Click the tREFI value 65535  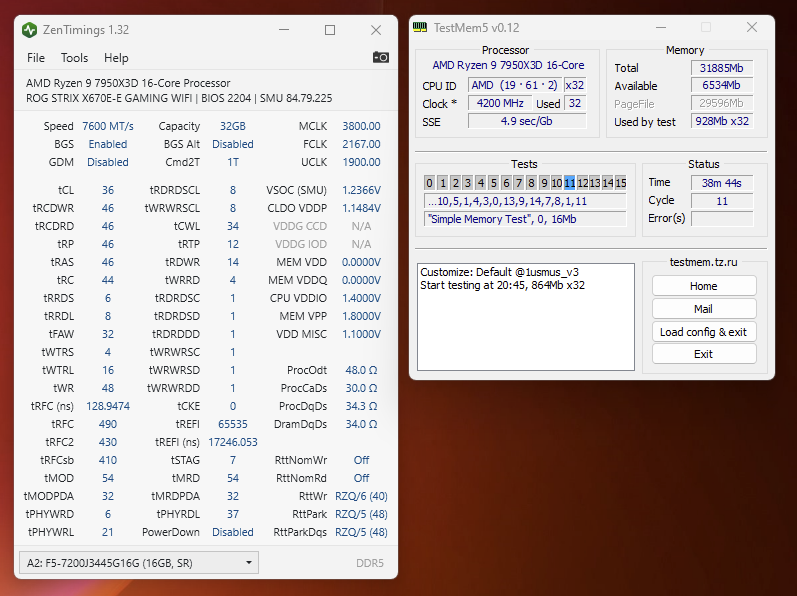(233, 424)
